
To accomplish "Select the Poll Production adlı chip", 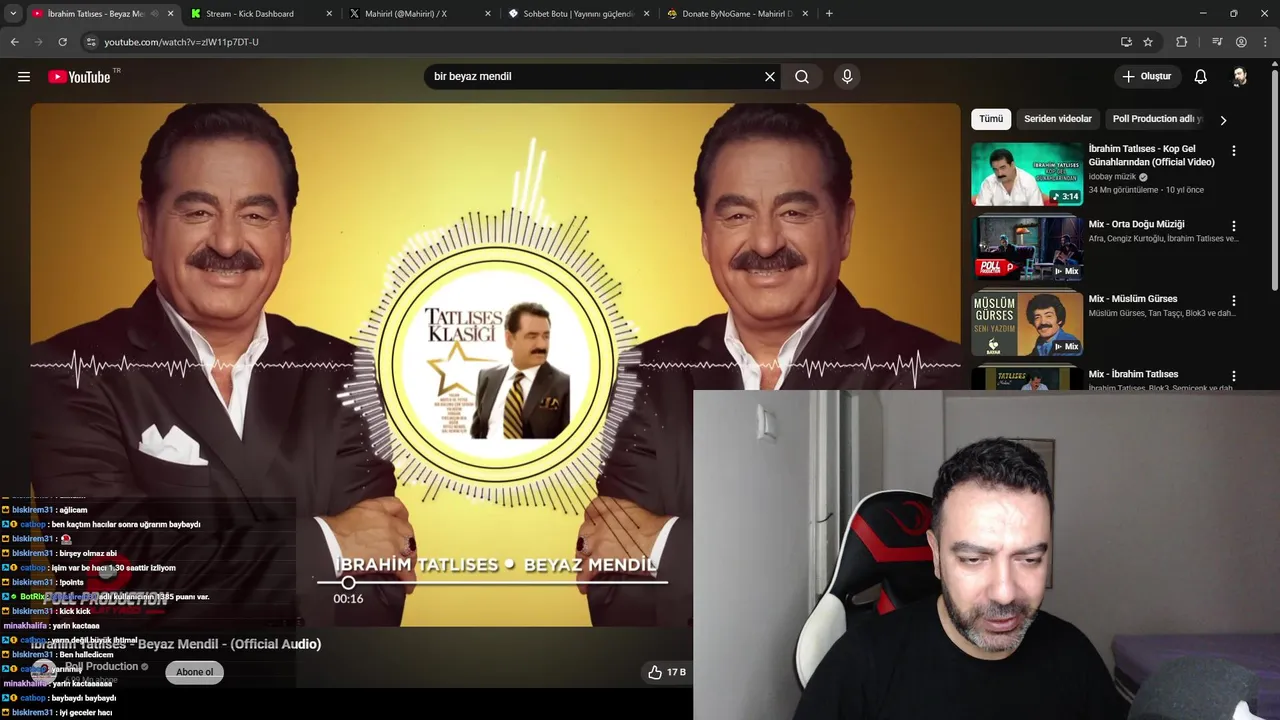I will 1157,119.
